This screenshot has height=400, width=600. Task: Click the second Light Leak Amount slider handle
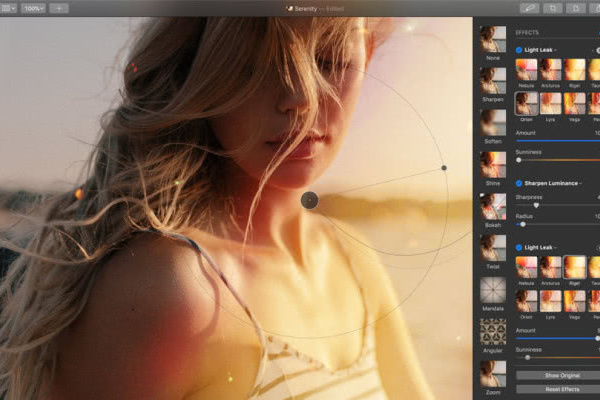pos(597,338)
